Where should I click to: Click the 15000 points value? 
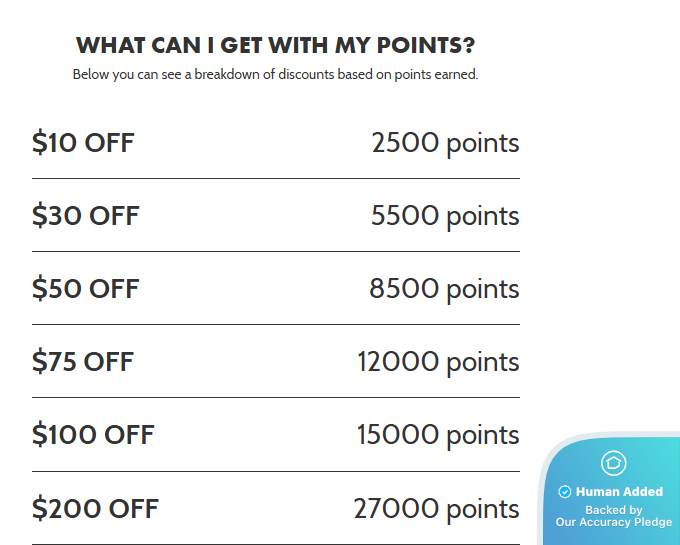tap(438, 435)
